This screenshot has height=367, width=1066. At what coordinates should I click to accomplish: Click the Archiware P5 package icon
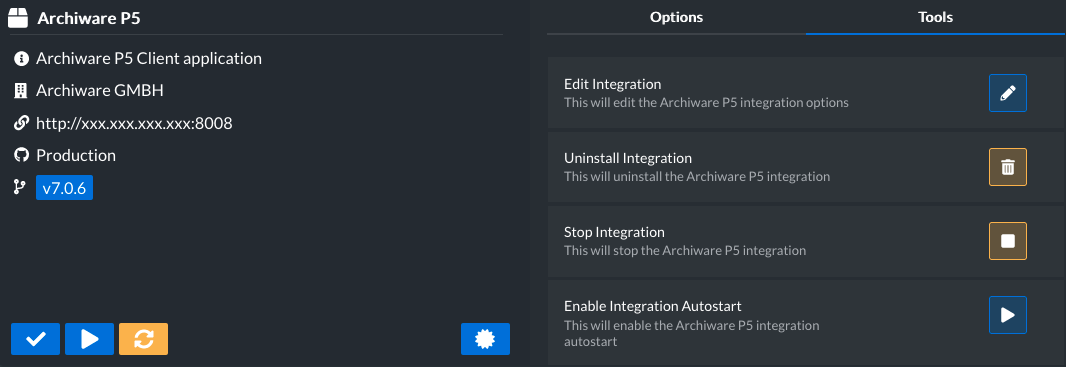(19, 18)
